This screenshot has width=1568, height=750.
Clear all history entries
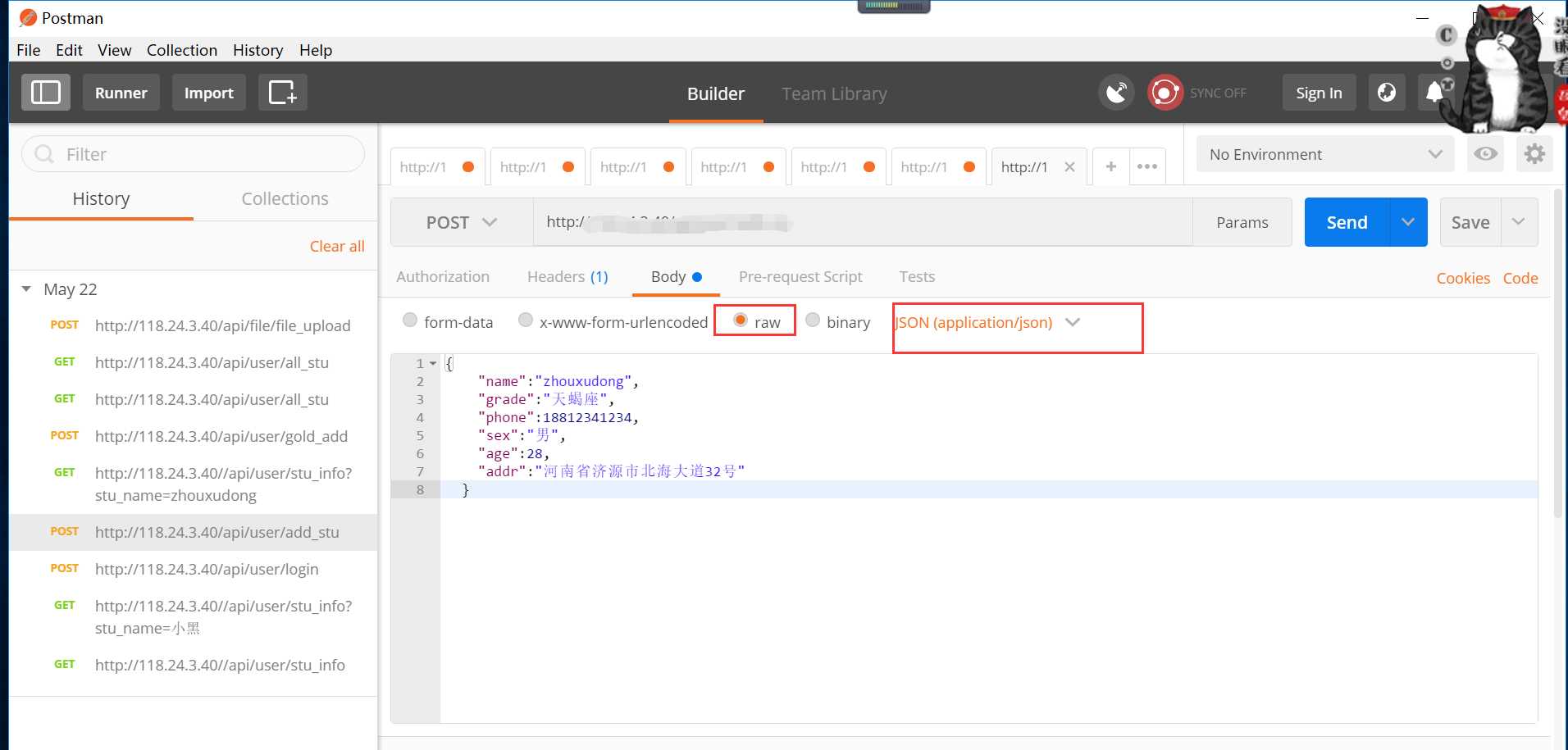pyautogui.click(x=337, y=246)
